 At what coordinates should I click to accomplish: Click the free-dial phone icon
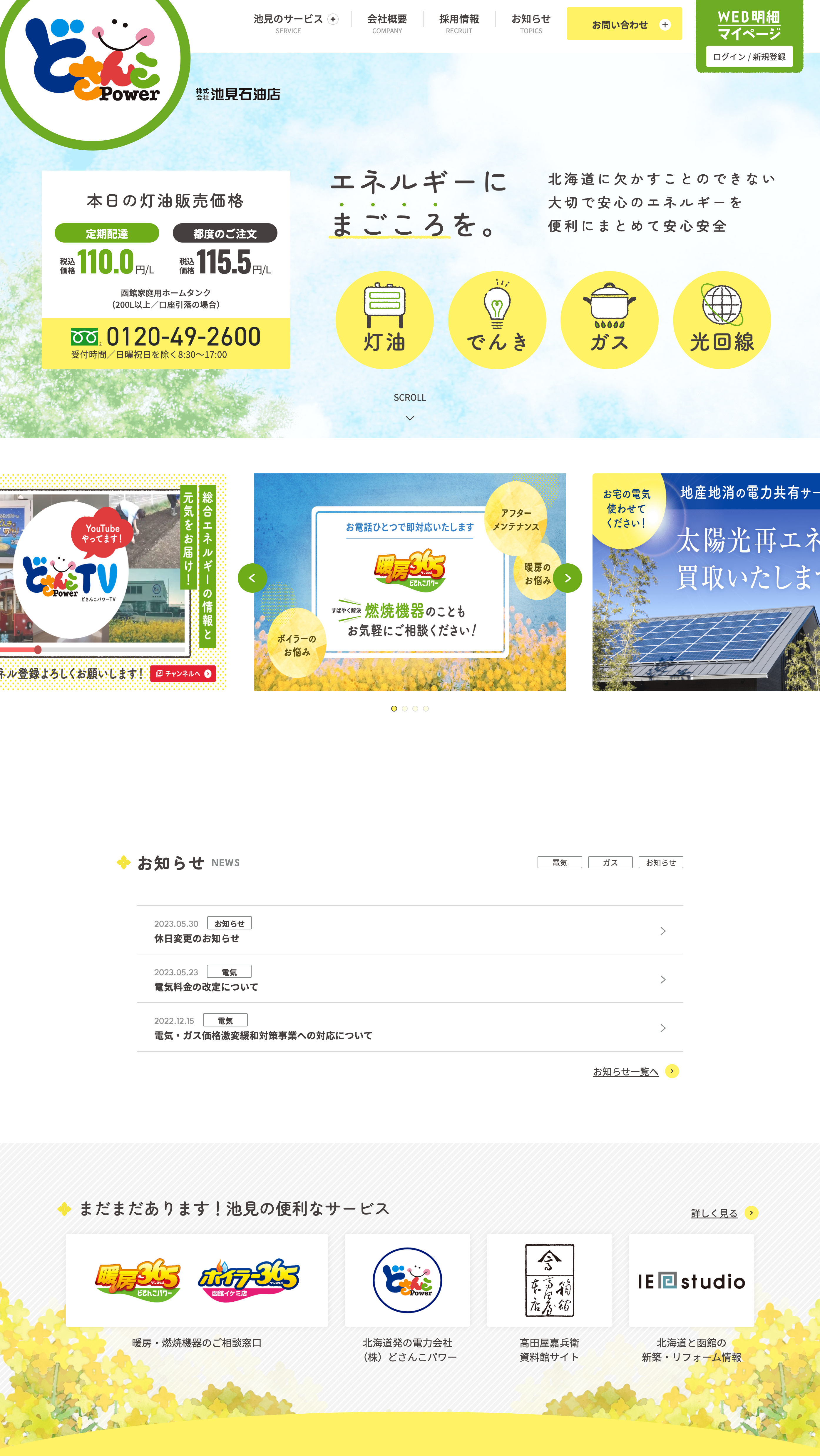coord(85,337)
